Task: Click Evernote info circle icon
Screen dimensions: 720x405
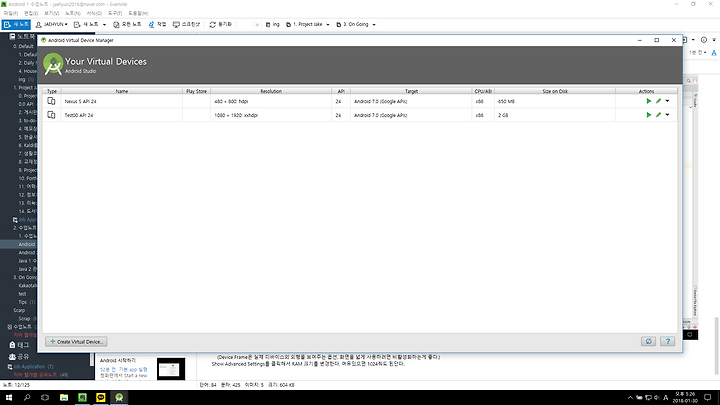Action: 703,40
